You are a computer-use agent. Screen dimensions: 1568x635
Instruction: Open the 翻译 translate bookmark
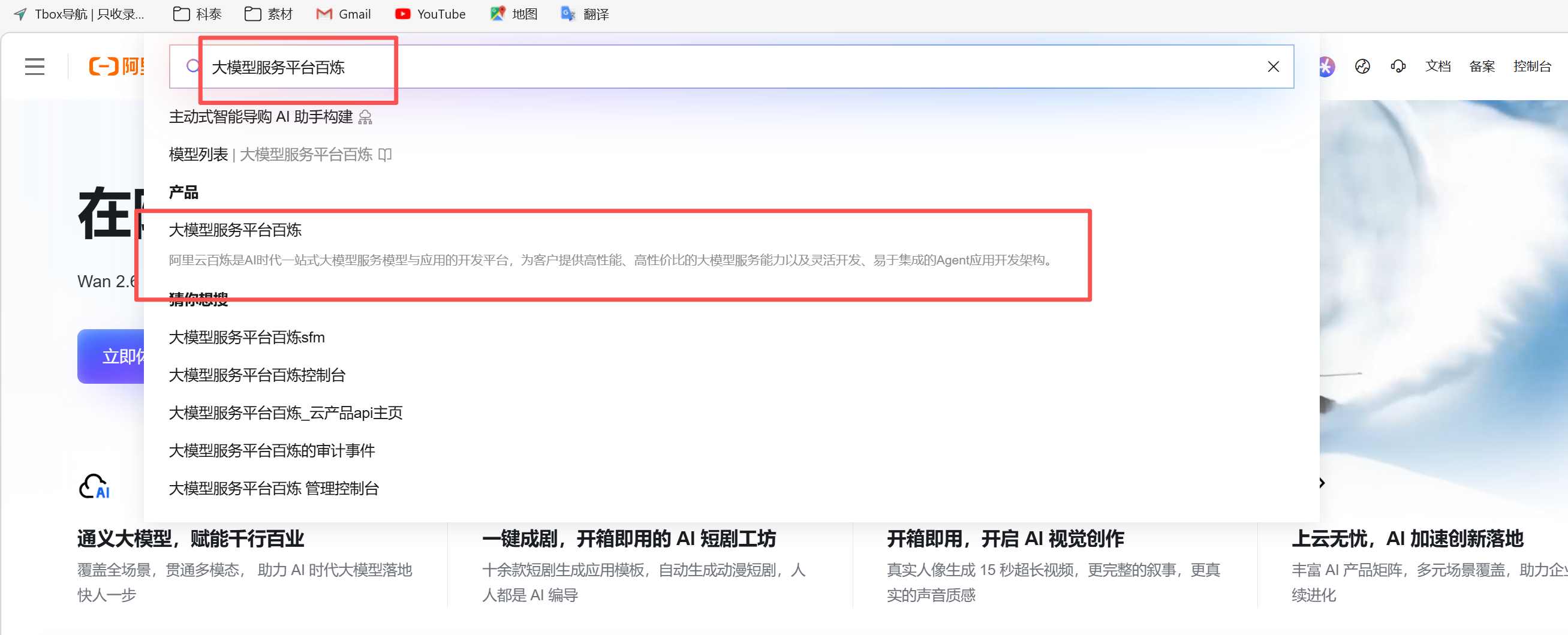tap(585, 14)
